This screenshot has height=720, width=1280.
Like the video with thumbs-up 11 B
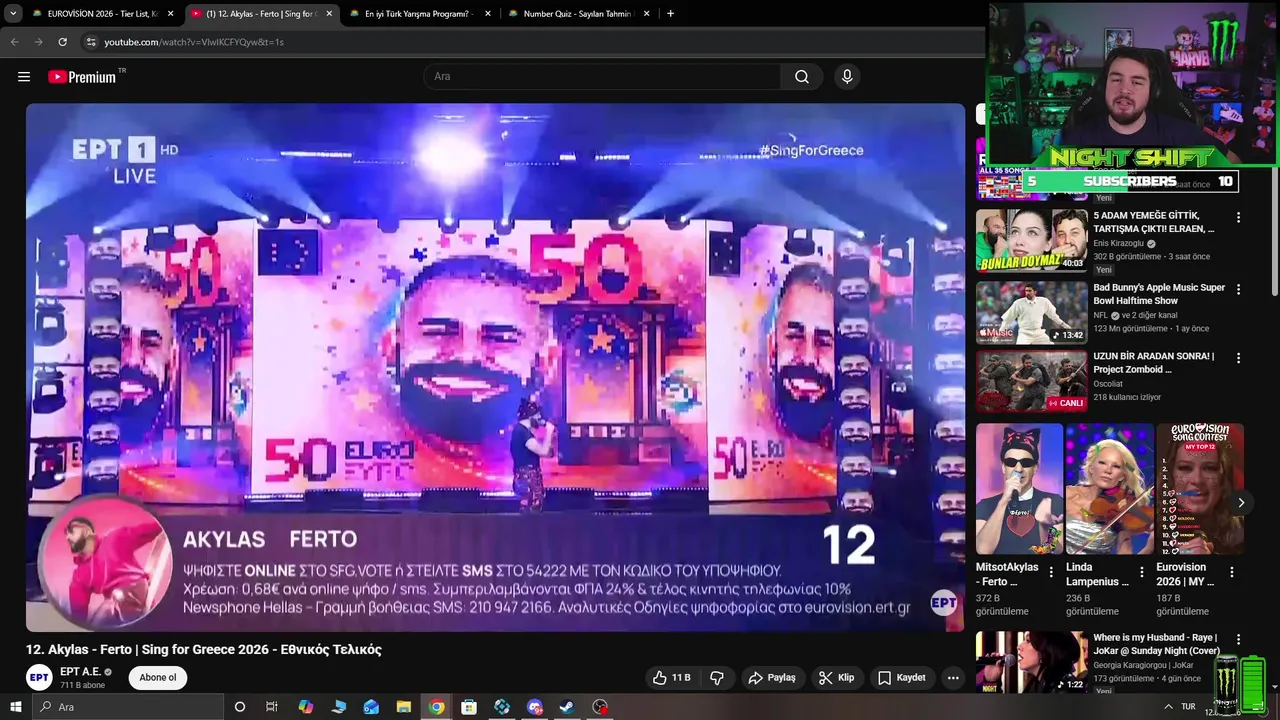[671, 678]
